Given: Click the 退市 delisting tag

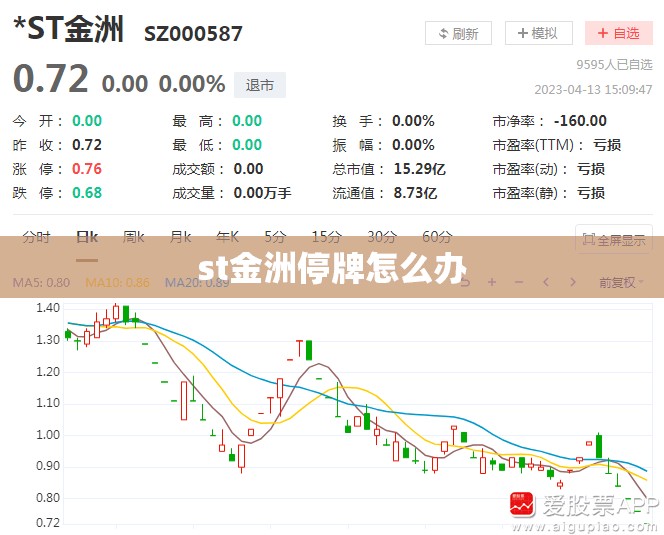Looking at the screenshot, I should pyautogui.click(x=260, y=85).
